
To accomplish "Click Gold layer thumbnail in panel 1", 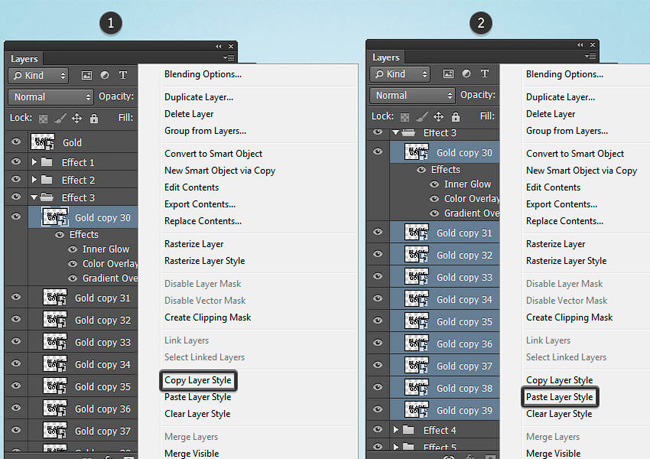I will coord(42,142).
